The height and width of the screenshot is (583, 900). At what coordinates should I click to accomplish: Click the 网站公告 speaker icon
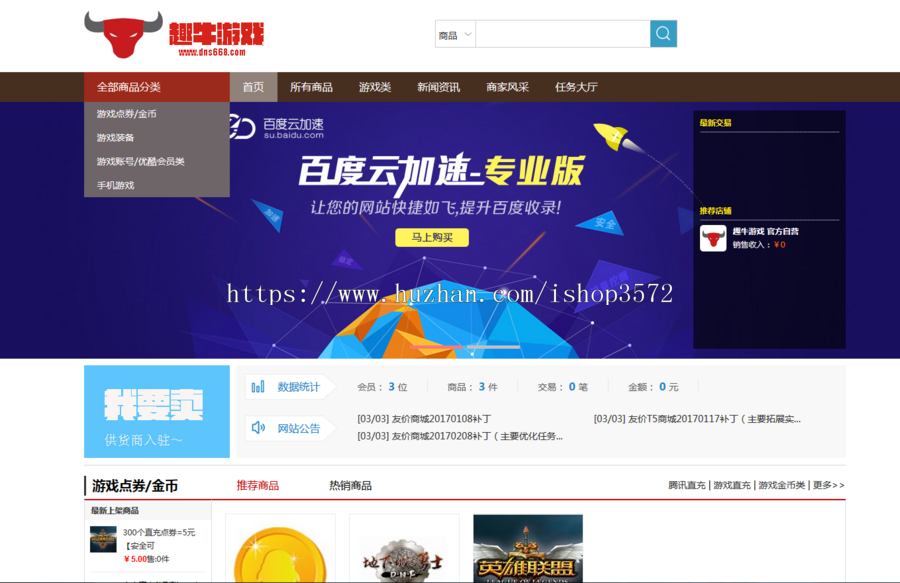258,427
